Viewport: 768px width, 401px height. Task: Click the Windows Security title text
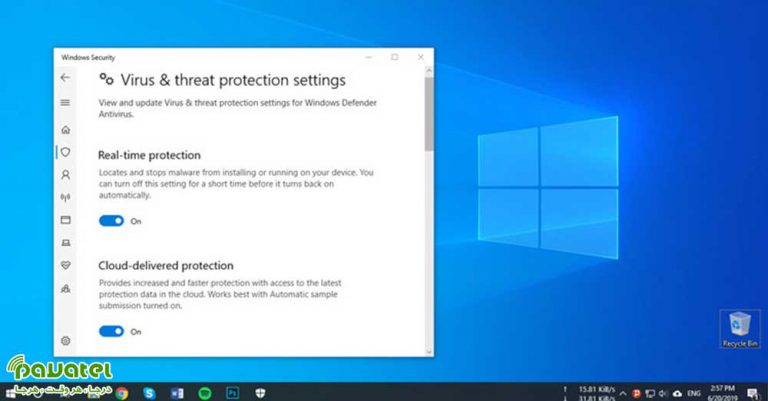(x=88, y=57)
